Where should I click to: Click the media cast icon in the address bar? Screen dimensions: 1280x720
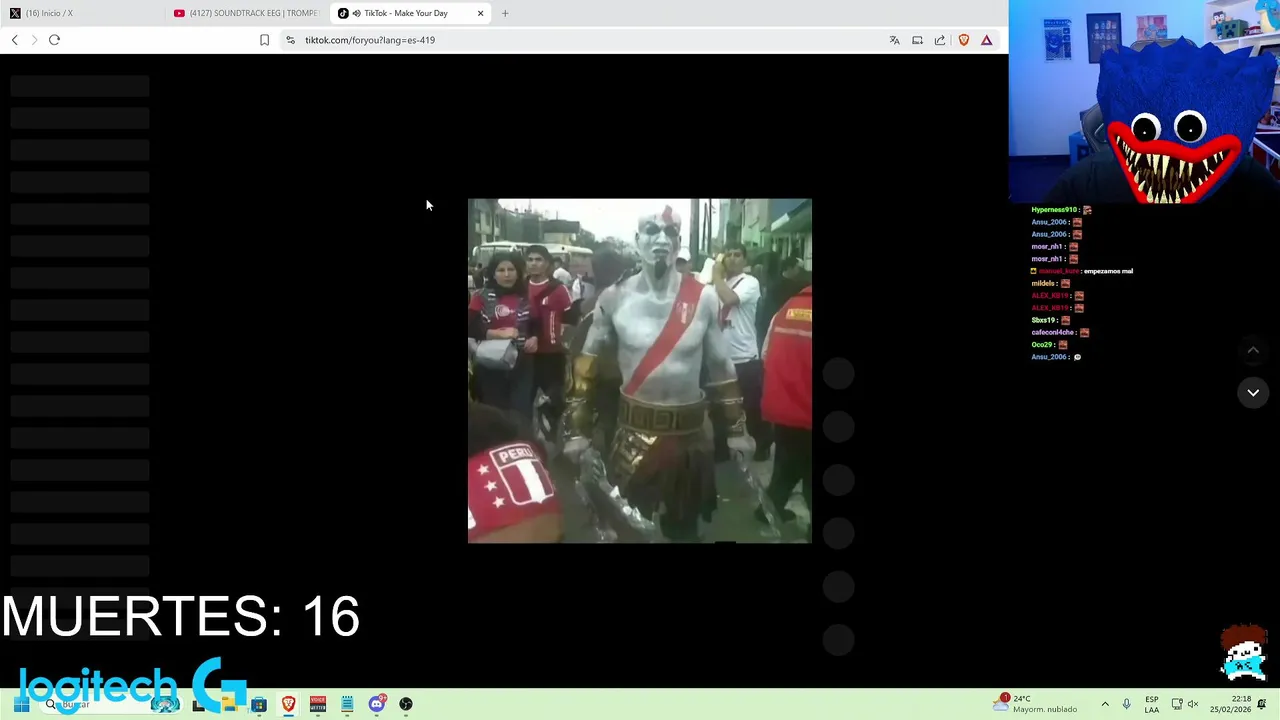(917, 40)
